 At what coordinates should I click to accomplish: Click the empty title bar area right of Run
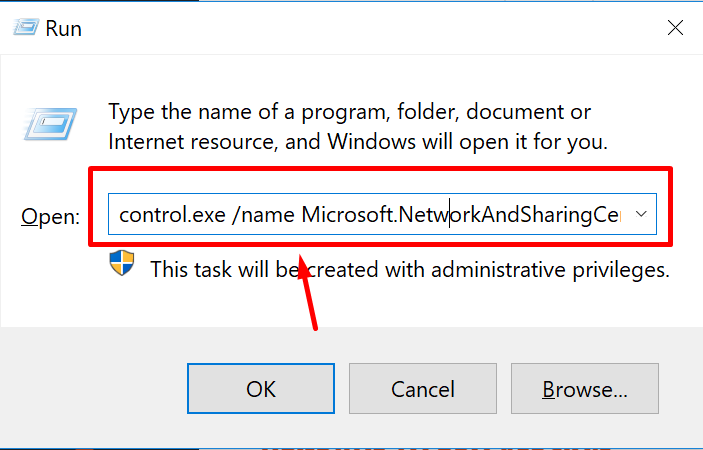point(372,28)
